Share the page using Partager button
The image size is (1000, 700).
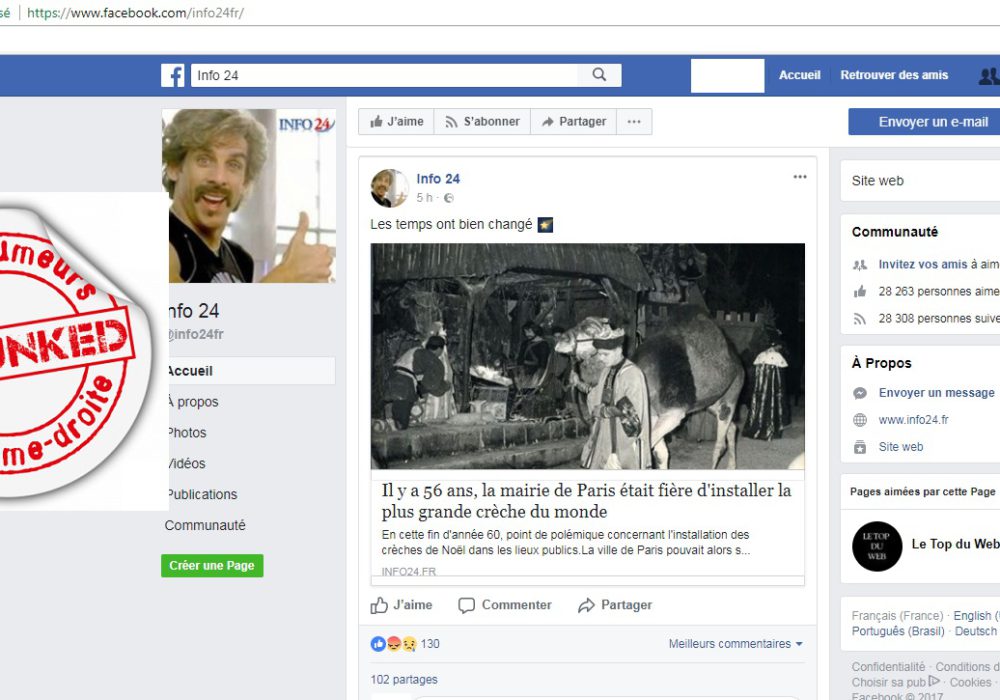click(573, 122)
